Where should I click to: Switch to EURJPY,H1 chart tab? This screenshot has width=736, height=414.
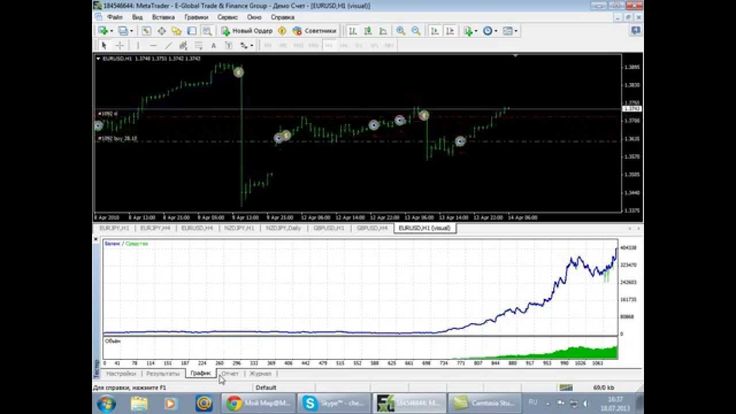click(114, 228)
